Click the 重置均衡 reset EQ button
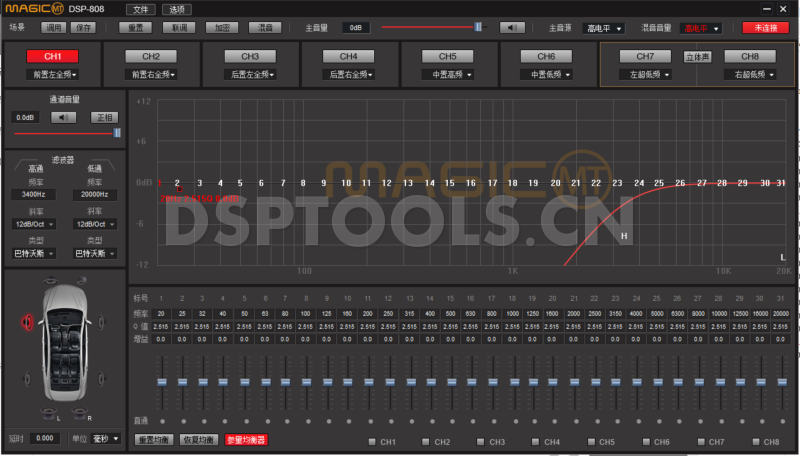 153,440
